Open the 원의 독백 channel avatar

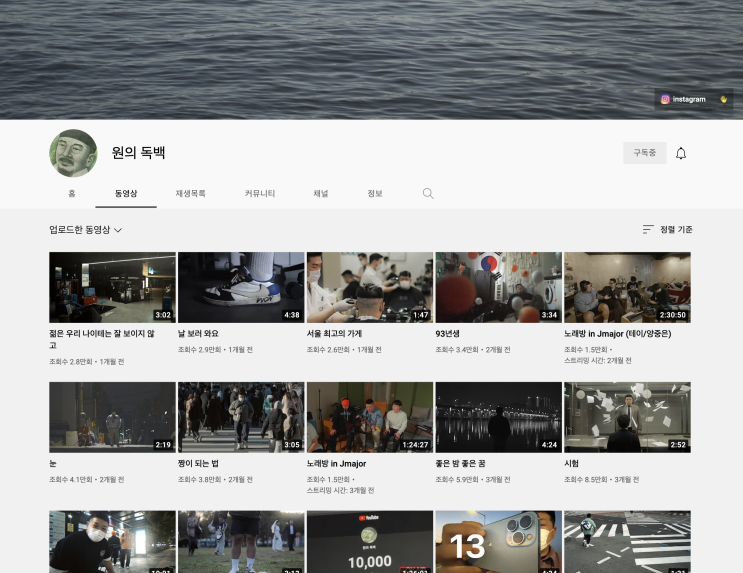tap(73, 153)
